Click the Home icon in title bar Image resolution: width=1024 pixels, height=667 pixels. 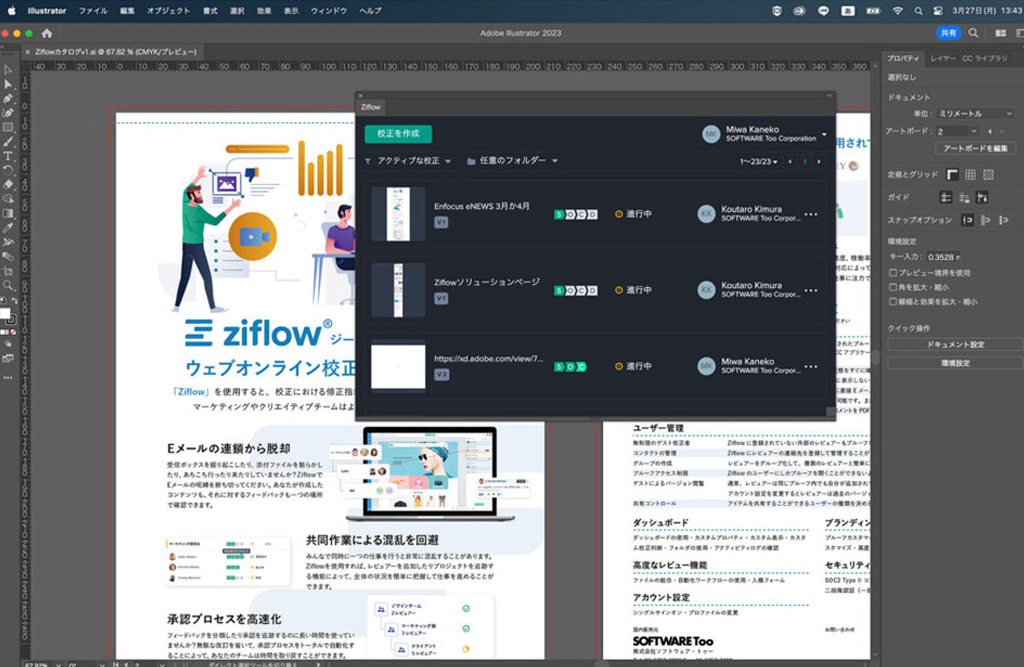(x=47, y=33)
